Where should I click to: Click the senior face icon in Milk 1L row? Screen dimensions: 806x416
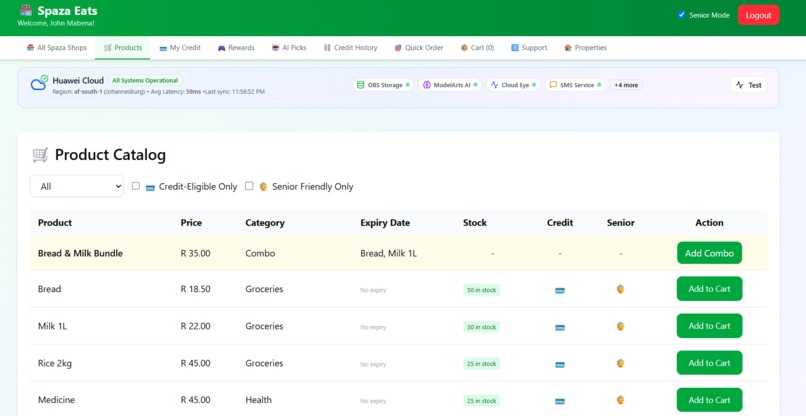pyautogui.click(x=620, y=326)
